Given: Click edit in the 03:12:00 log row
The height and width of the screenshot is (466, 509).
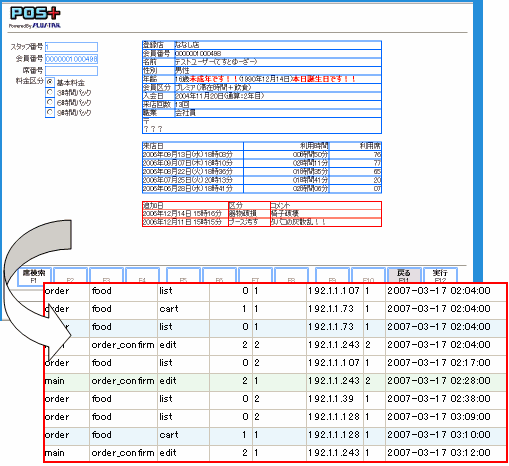Looking at the screenshot, I should 168,453.
